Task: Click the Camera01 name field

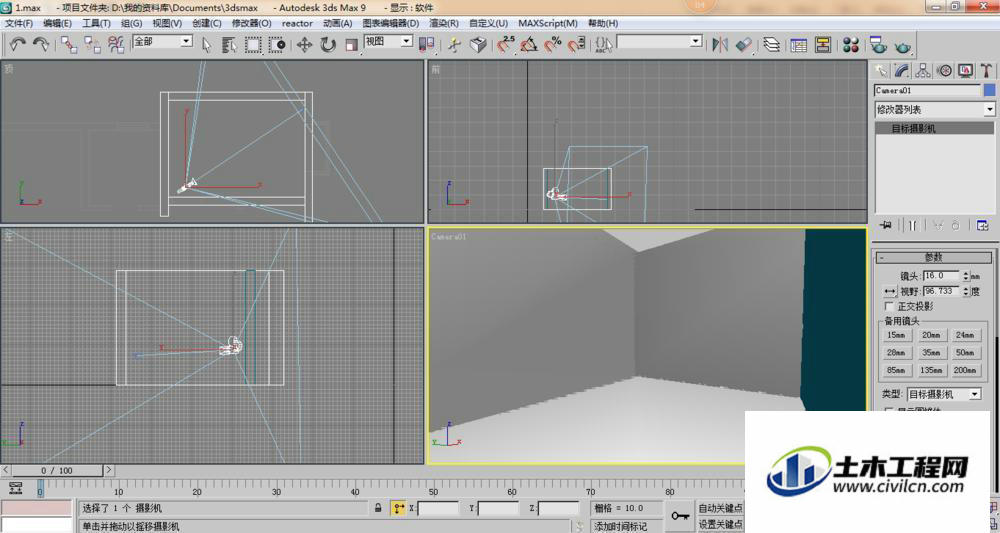Action: [x=927, y=91]
